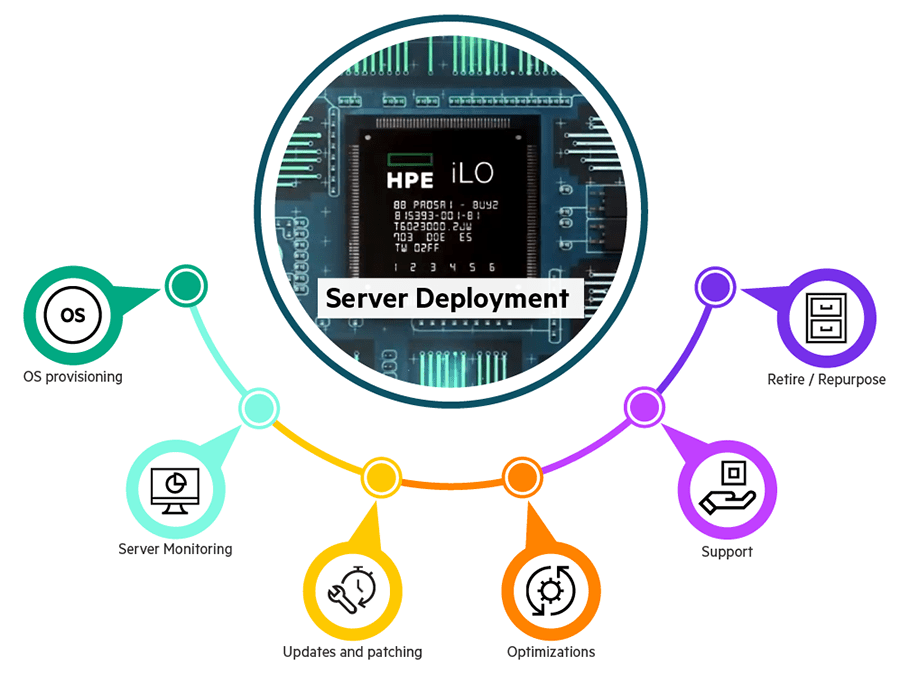Image resolution: width=900 pixels, height=684 pixels.
Task: Select the Support hand icon
Action: pyautogui.click(x=727, y=488)
